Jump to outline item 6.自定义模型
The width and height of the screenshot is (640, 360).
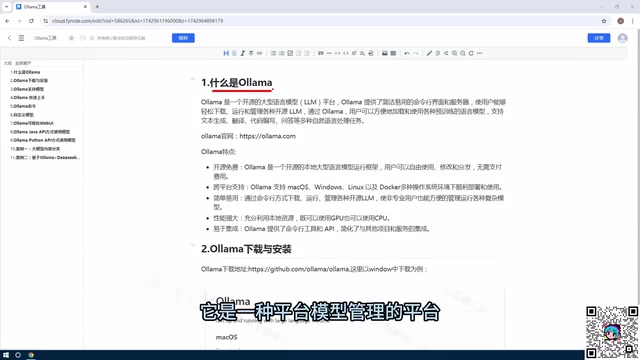point(22,115)
